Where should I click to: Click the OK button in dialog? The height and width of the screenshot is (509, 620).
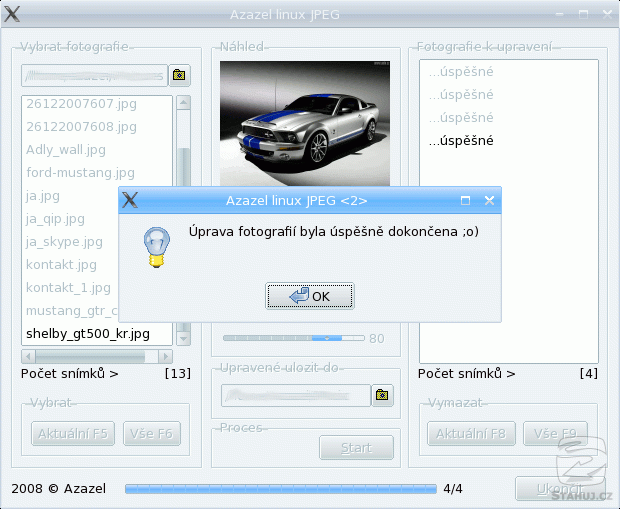309,296
